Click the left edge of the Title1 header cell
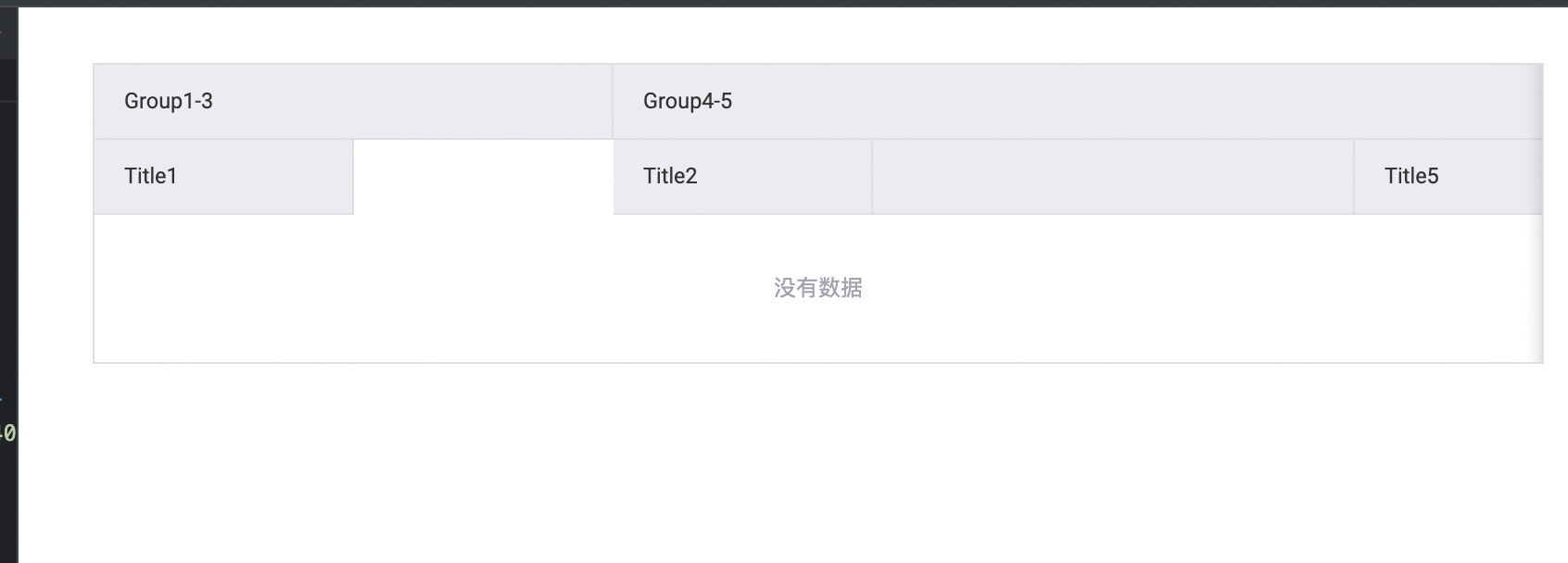Image resolution: width=1568 pixels, height=563 pixels. pos(94,176)
